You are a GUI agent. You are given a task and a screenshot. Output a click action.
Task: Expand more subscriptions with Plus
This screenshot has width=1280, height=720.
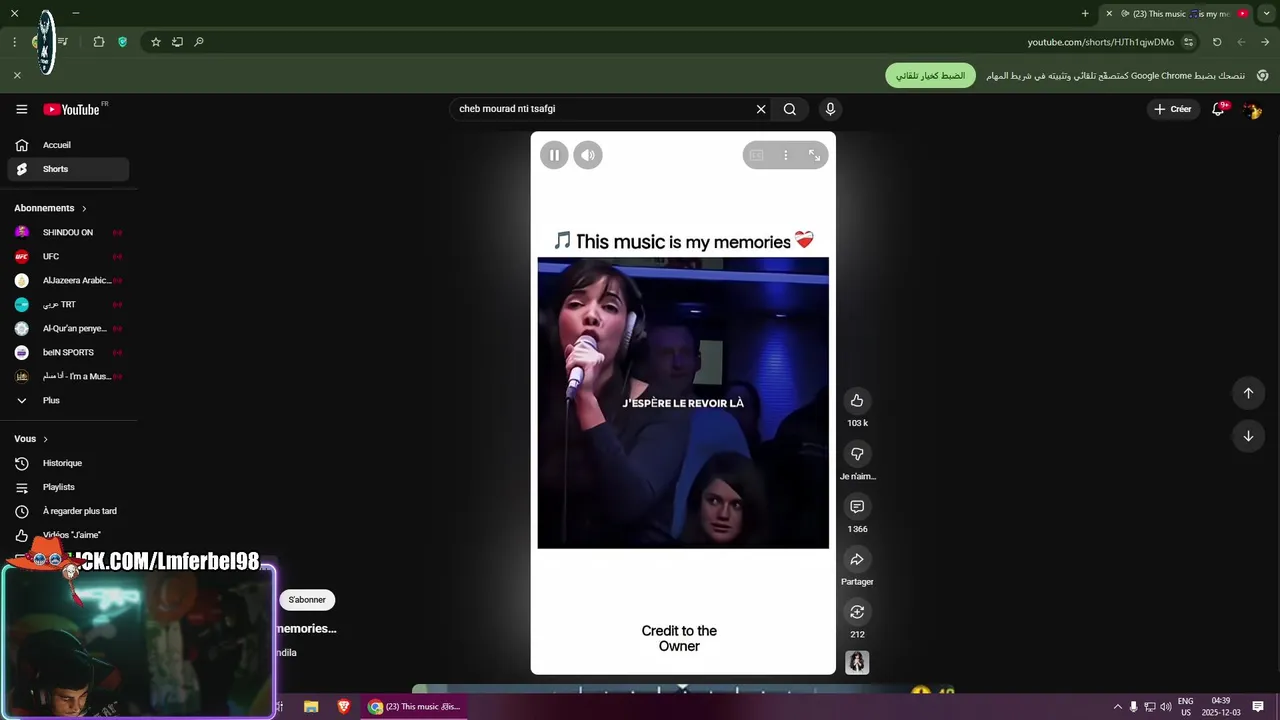point(68,400)
